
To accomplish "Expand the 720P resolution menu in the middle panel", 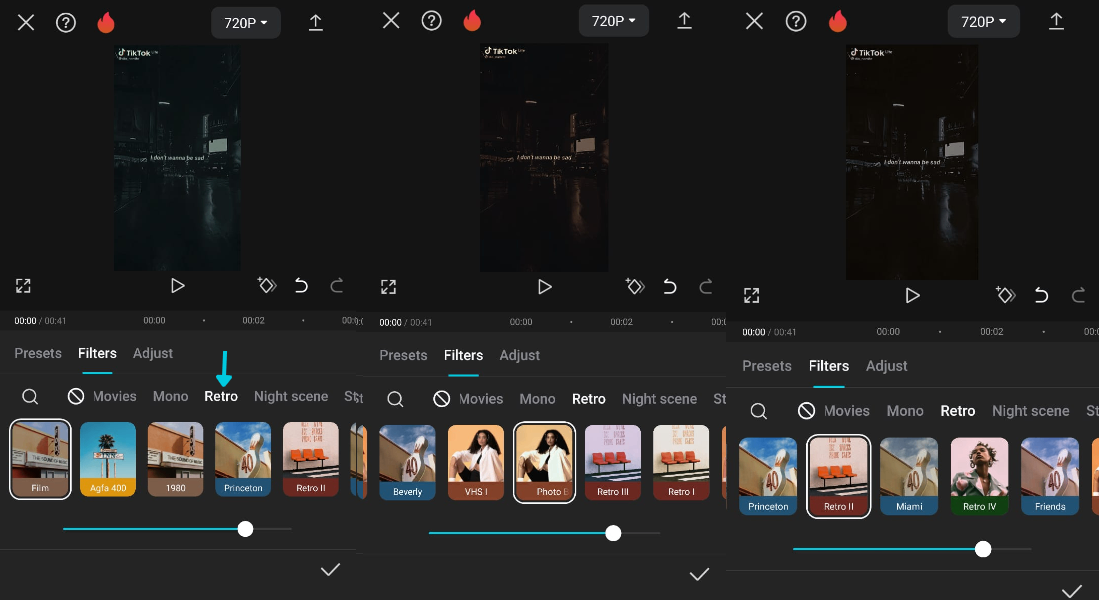I will pyautogui.click(x=614, y=21).
